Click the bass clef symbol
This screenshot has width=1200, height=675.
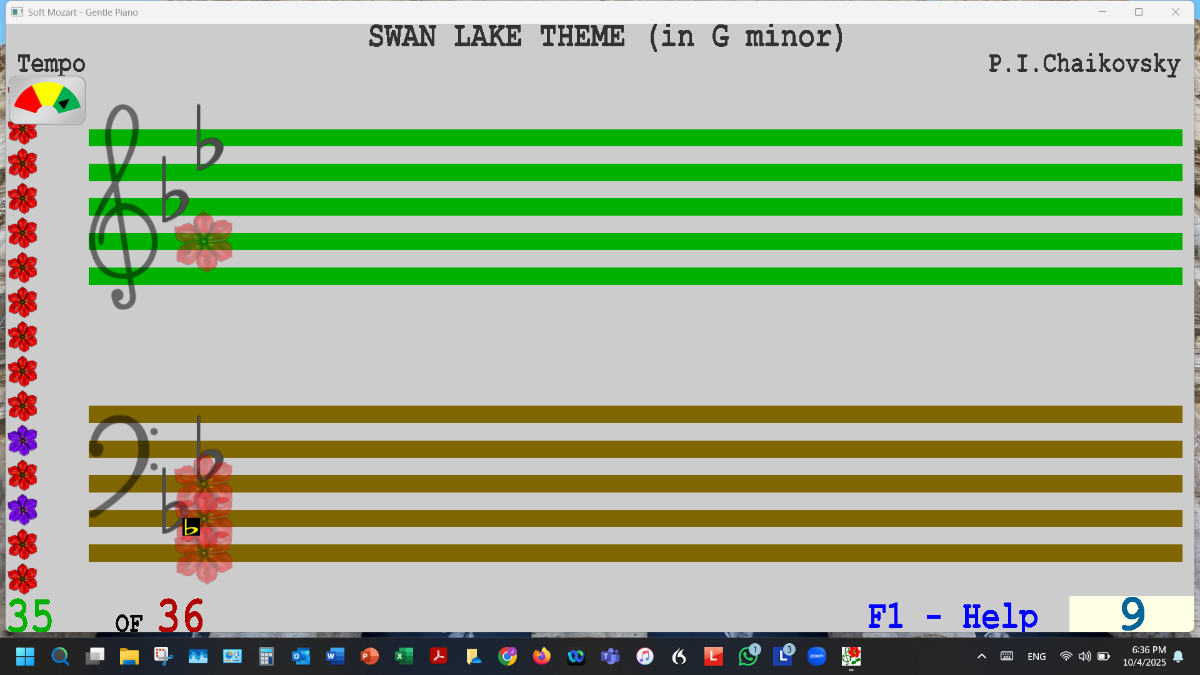[x=120, y=468]
